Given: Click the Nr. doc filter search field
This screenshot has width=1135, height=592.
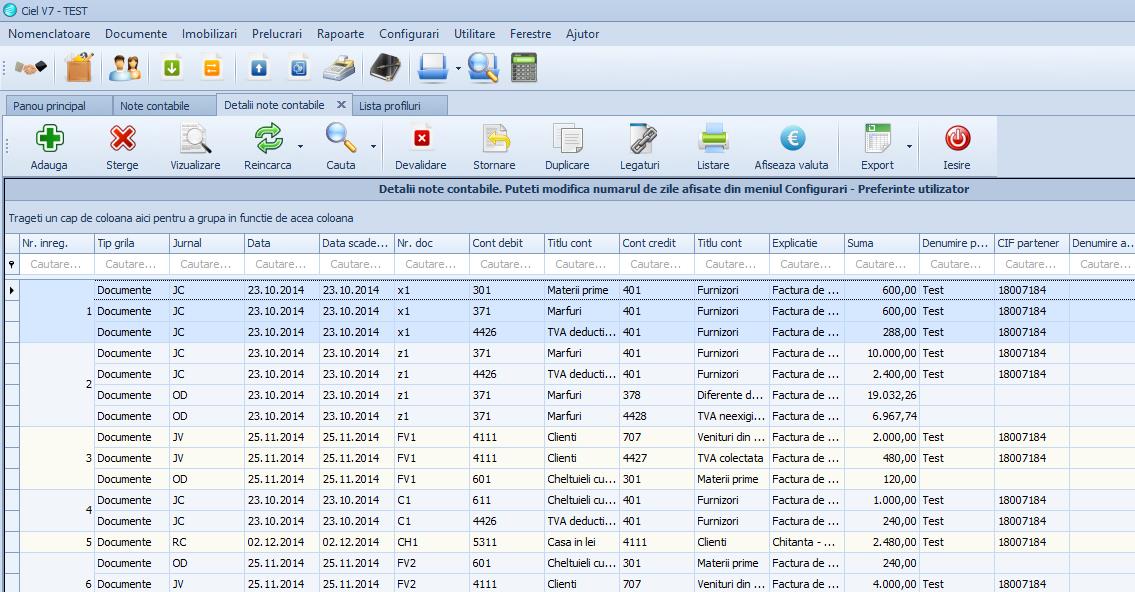Looking at the screenshot, I should [x=432, y=264].
